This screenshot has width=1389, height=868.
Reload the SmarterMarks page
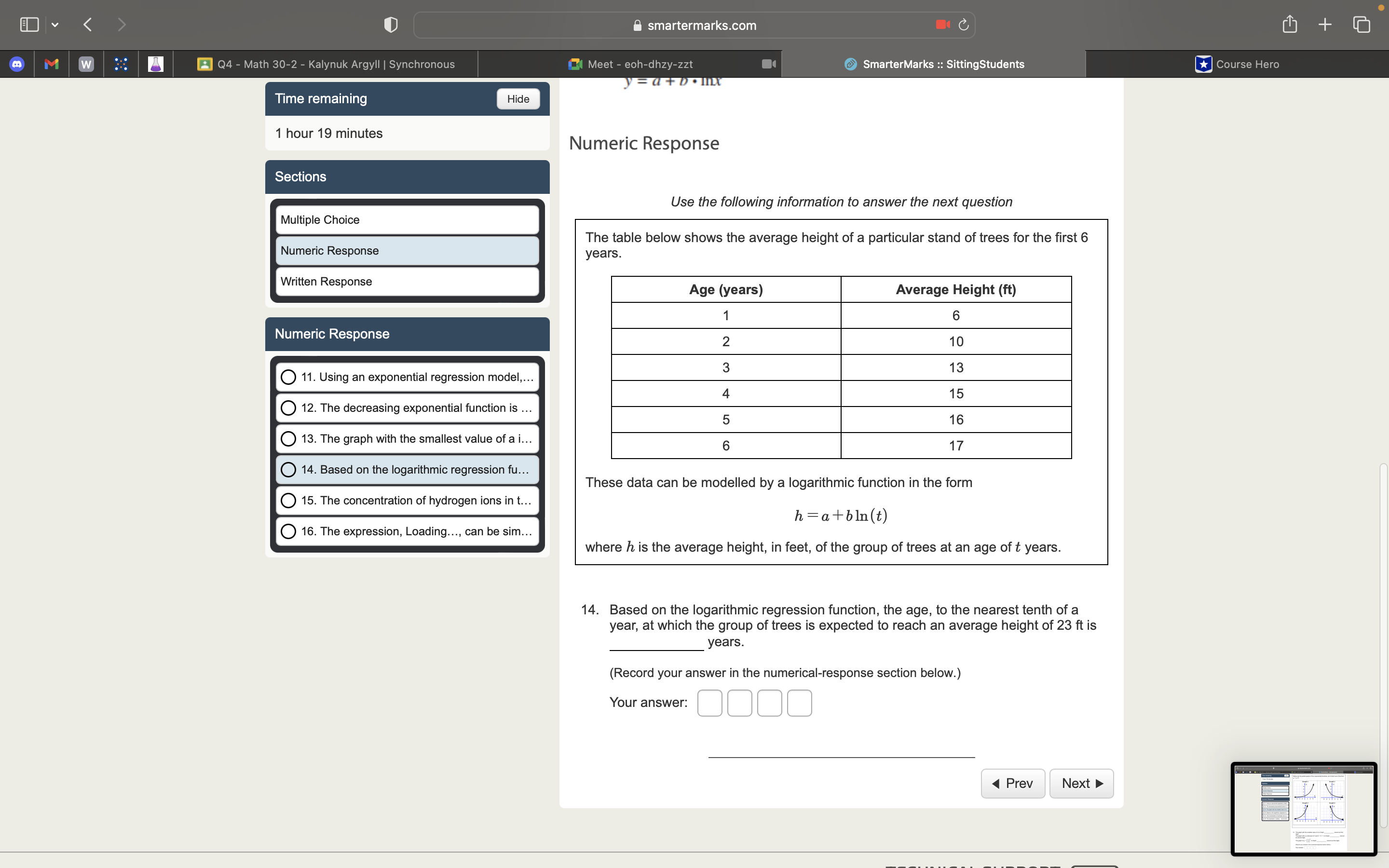click(x=963, y=25)
